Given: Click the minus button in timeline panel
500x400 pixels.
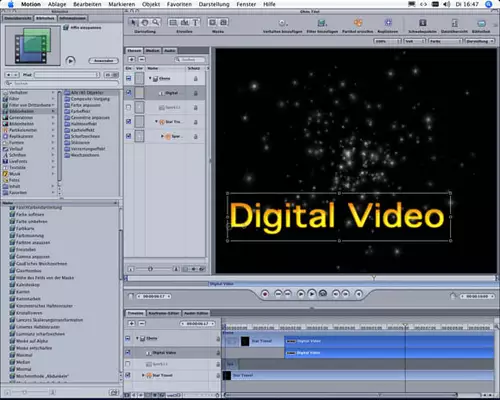Looking at the screenshot, I should [x=142, y=323].
